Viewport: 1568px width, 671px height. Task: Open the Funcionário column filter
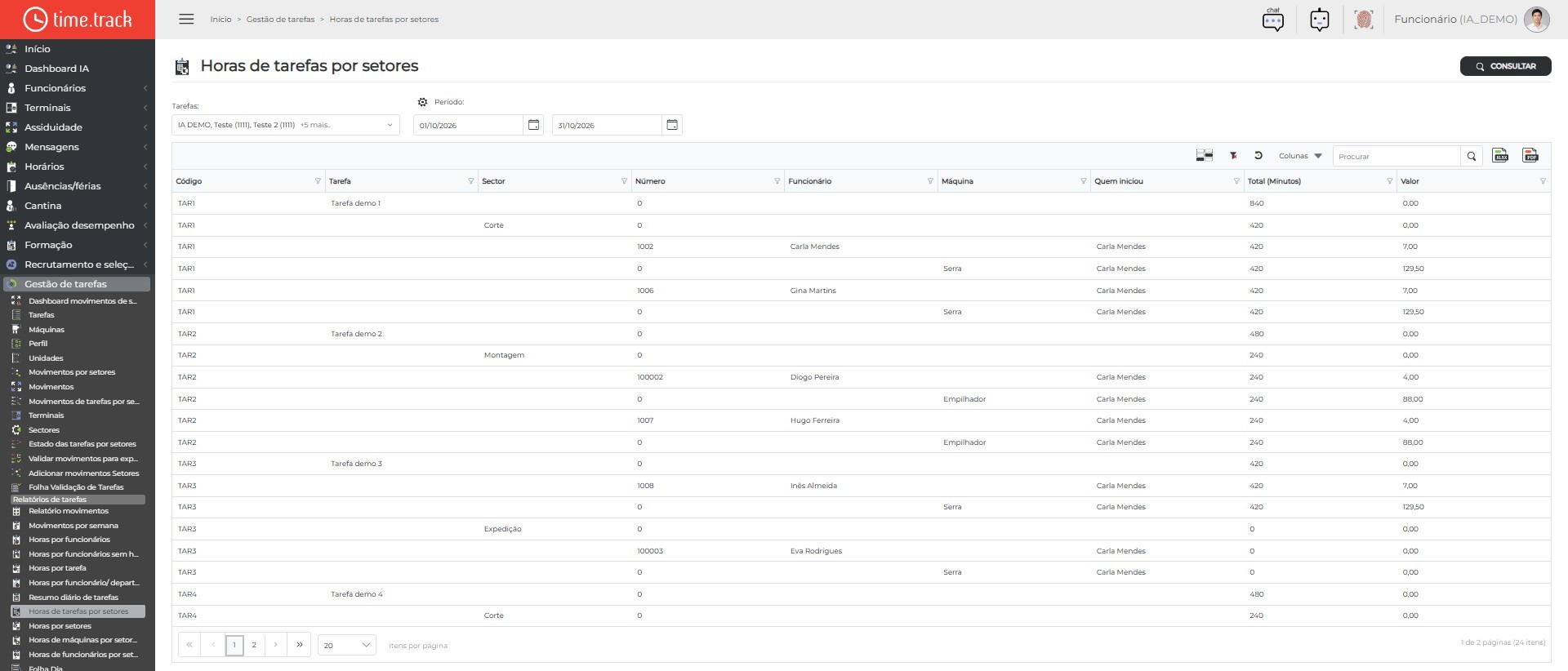[930, 181]
